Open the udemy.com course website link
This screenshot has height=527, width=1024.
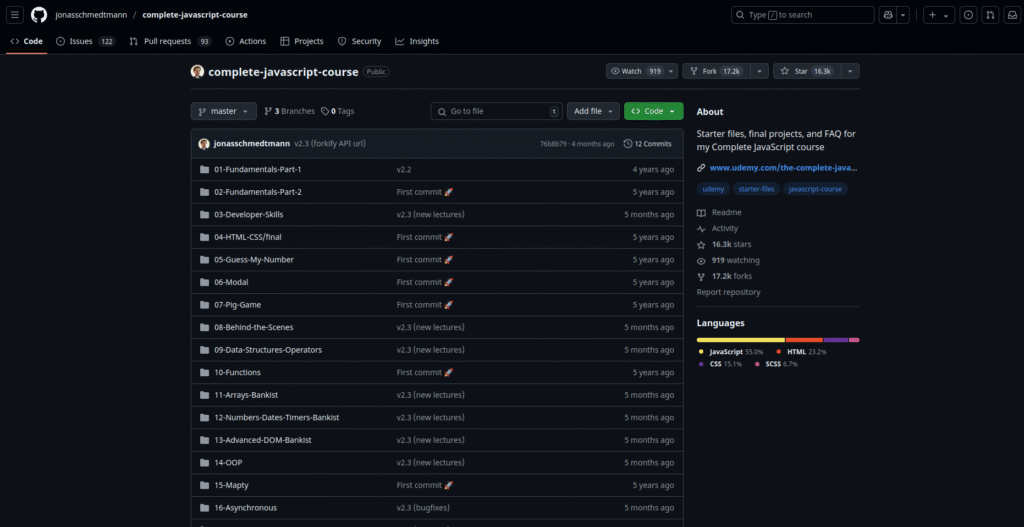[x=782, y=168]
